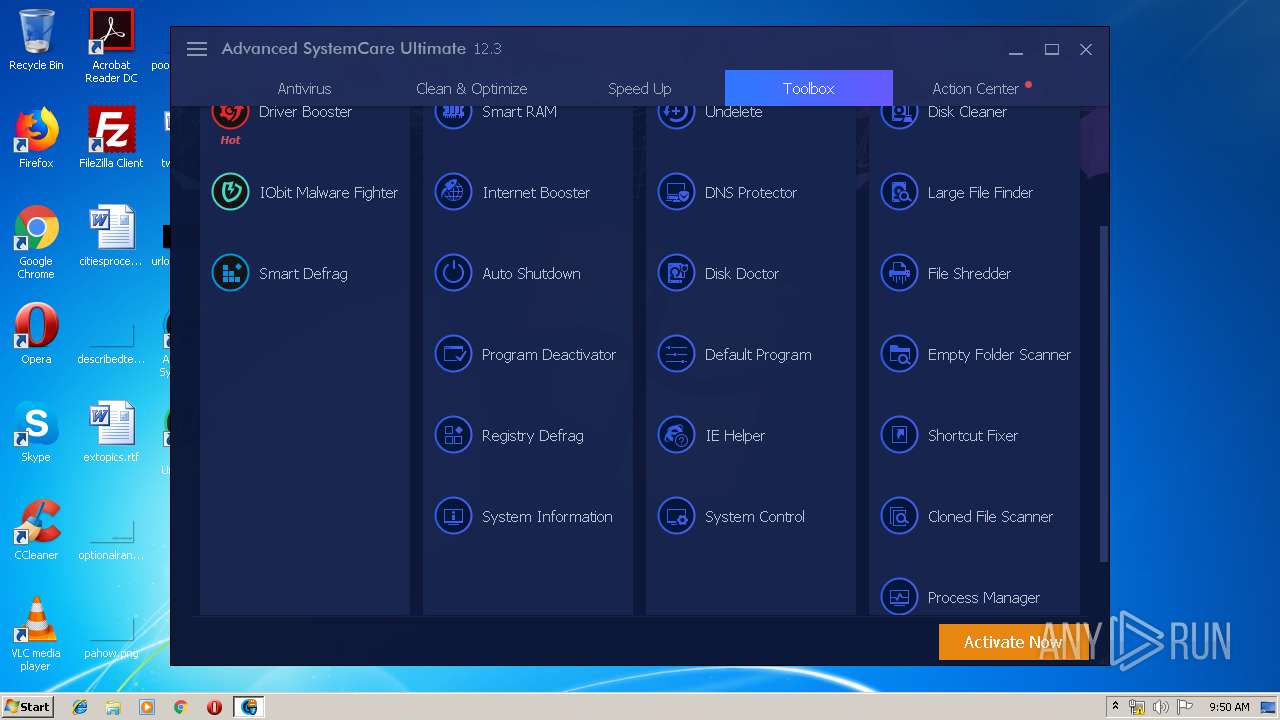The width and height of the screenshot is (1280, 720).
Task: Open Empty Folder Scanner icon
Action: tap(899, 354)
